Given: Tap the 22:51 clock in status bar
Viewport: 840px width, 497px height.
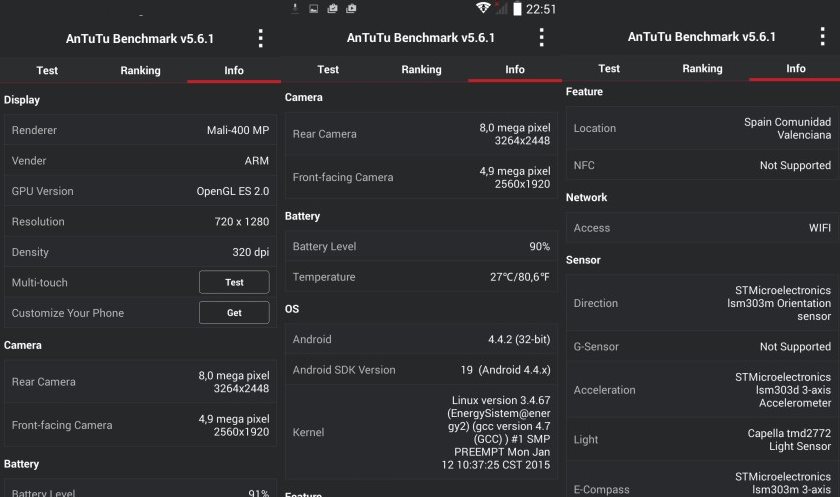Looking at the screenshot, I should click(x=541, y=9).
